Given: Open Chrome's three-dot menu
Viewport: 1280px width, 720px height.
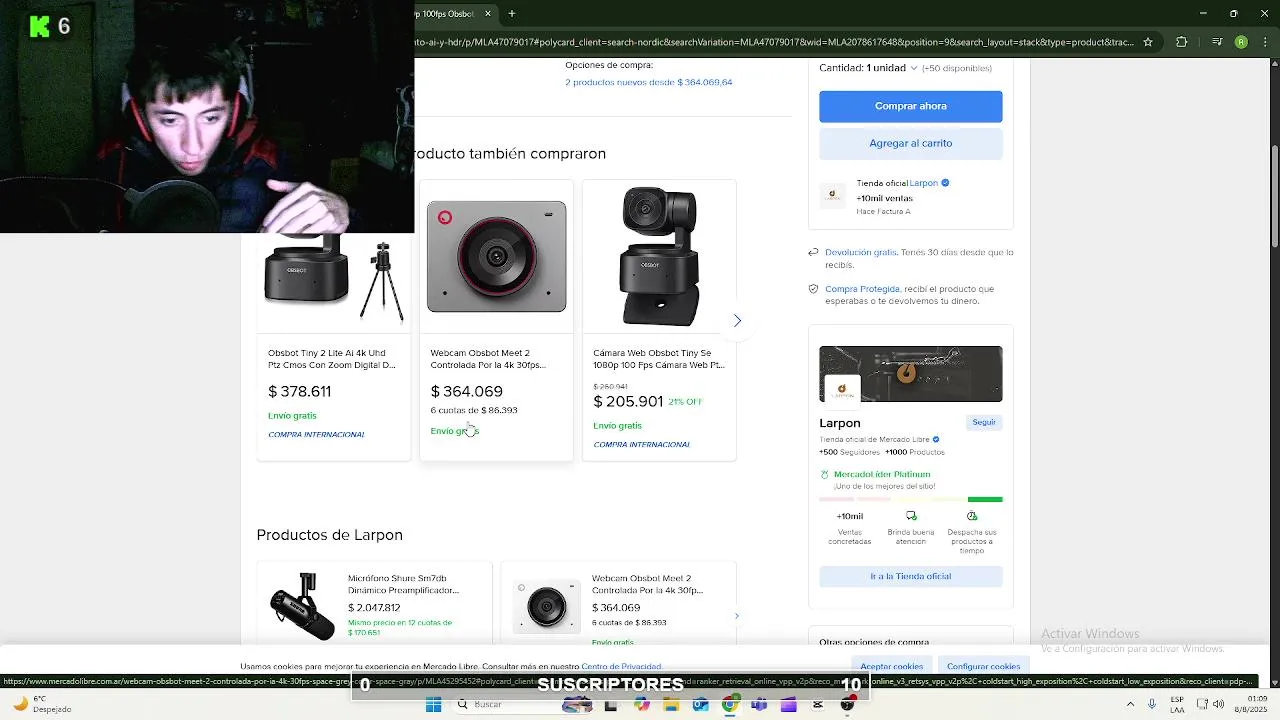Looking at the screenshot, I should tap(1265, 42).
